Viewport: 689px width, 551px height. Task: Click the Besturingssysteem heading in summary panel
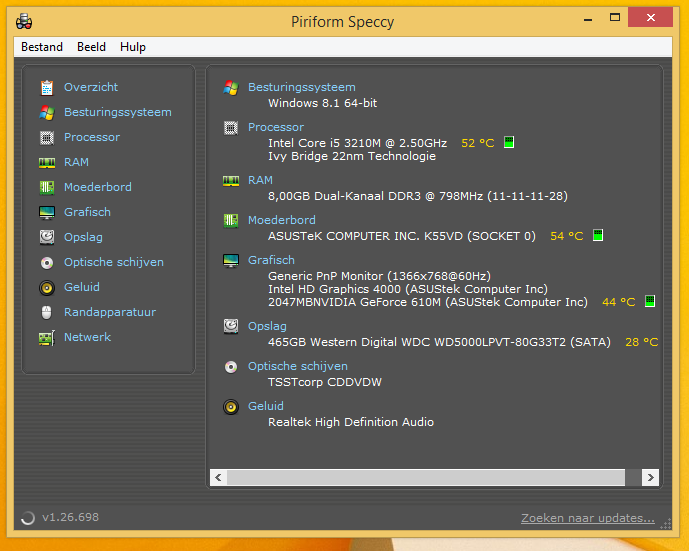(x=301, y=87)
